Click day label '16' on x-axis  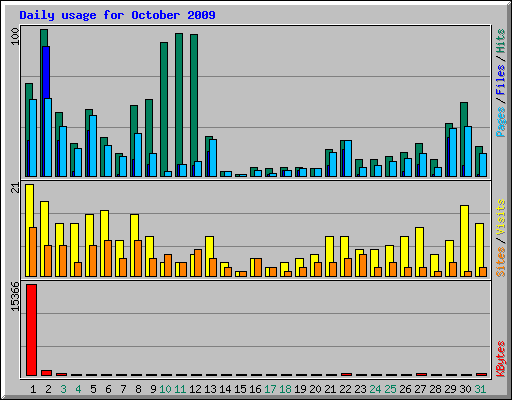pos(255,389)
